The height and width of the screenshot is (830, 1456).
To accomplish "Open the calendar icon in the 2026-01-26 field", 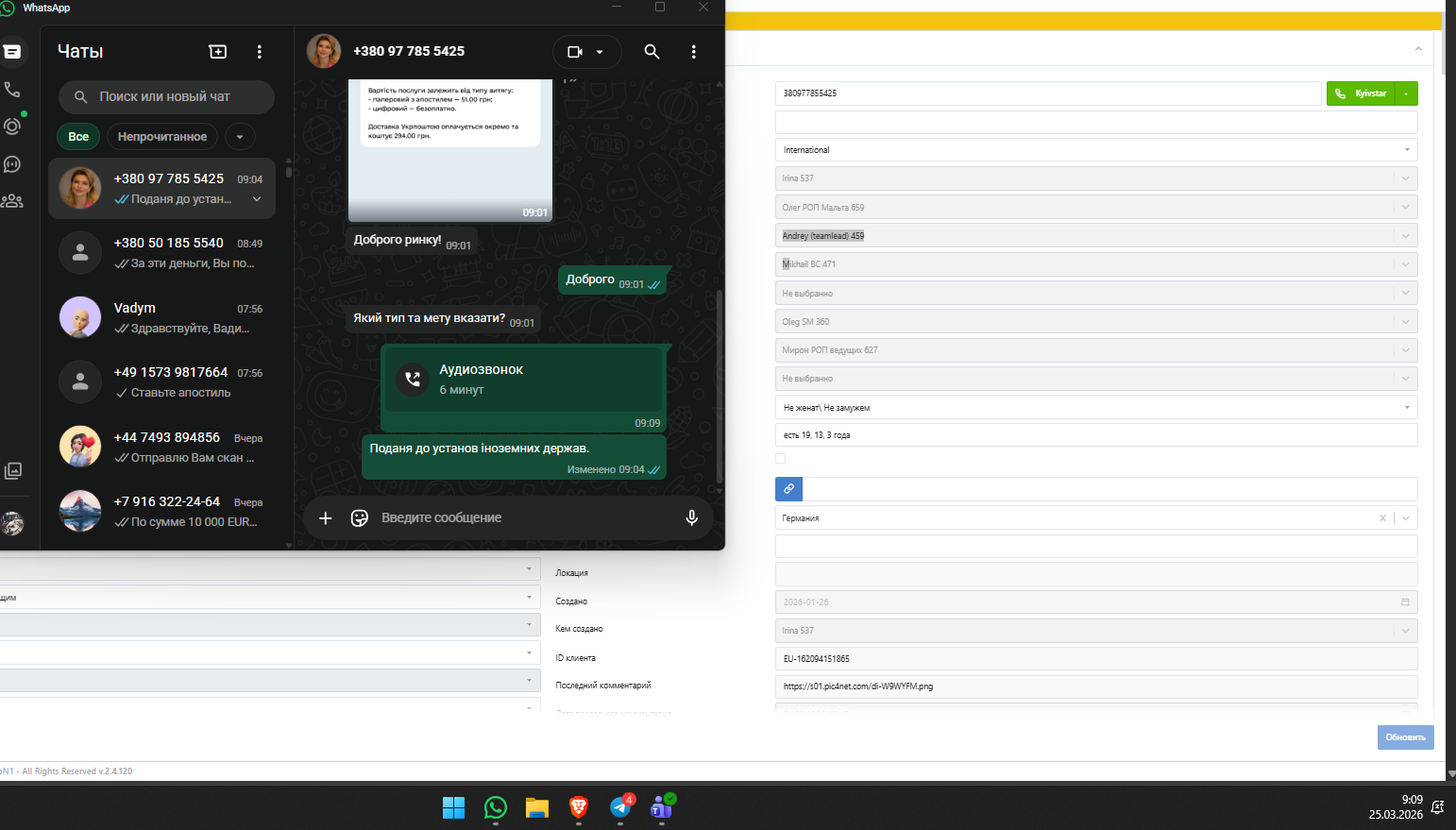I will point(1405,601).
